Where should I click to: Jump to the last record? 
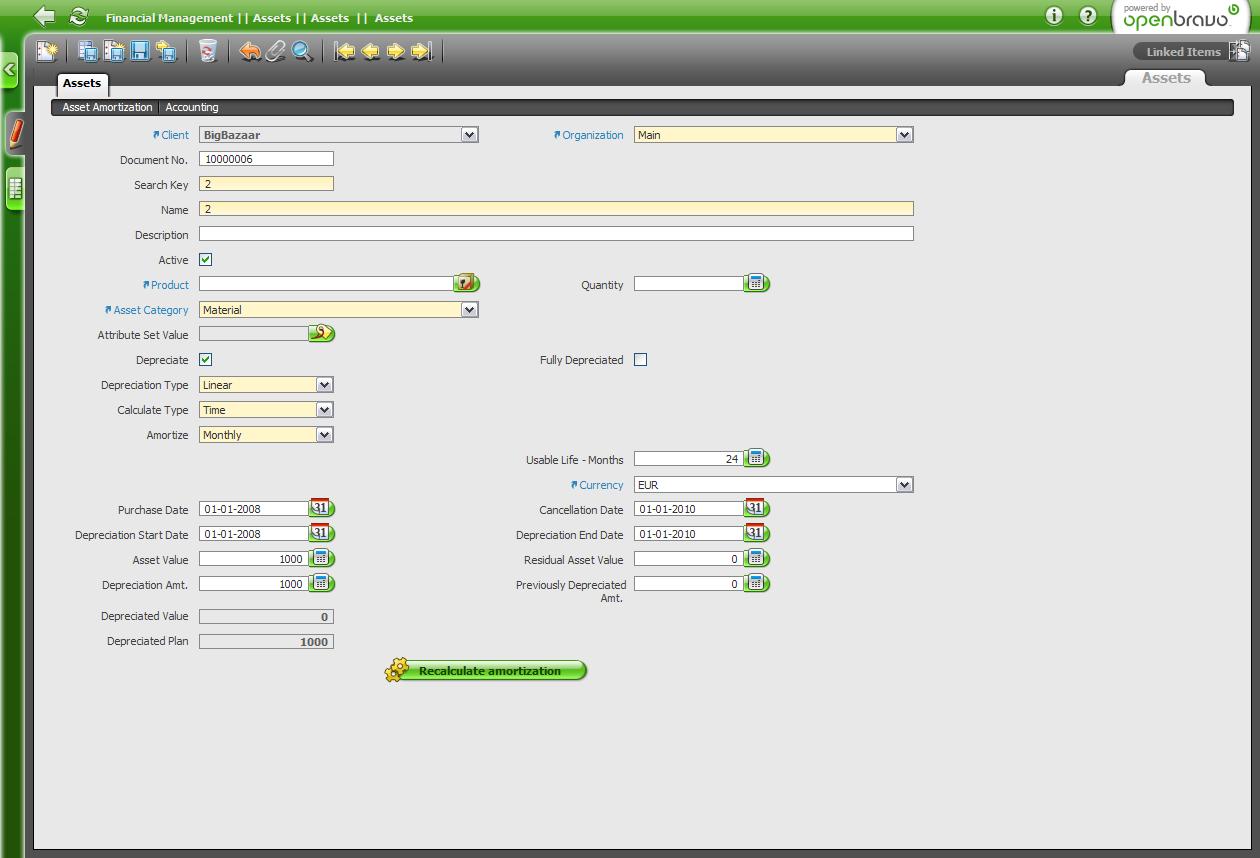click(421, 51)
